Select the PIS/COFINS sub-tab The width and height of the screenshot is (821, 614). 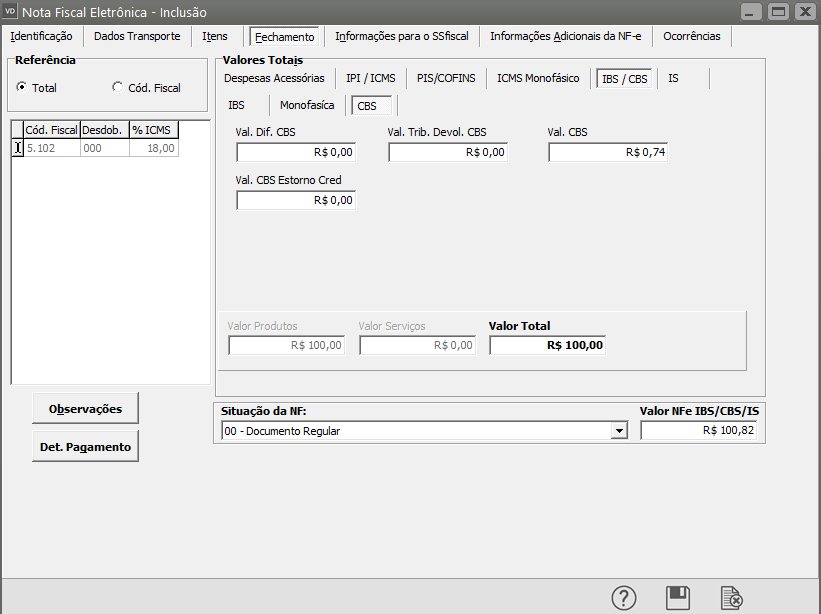click(x=446, y=78)
